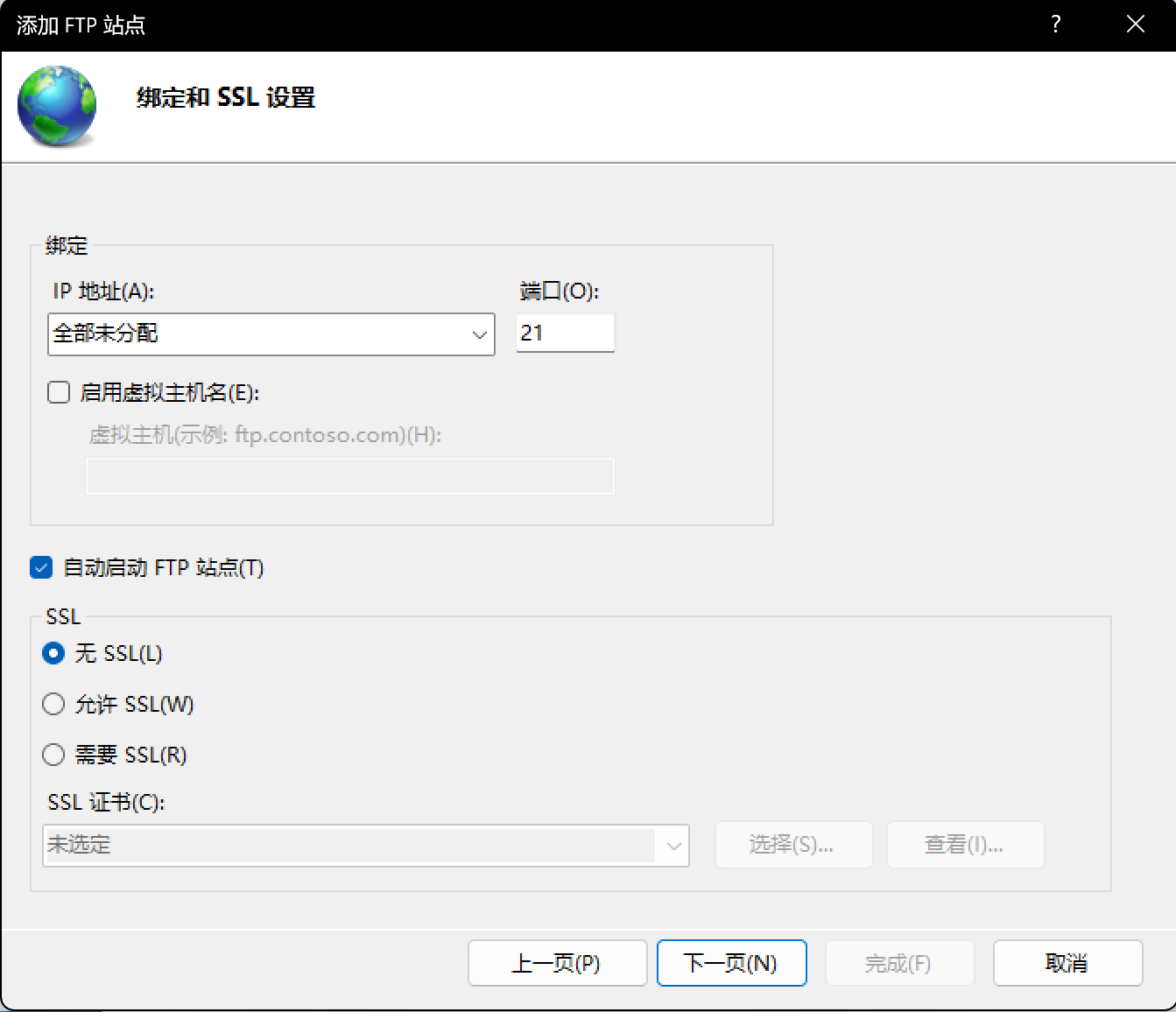Close the Add FTP Site dialog
The width and height of the screenshot is (1176, 1012).
click(x=1135, y=25)
